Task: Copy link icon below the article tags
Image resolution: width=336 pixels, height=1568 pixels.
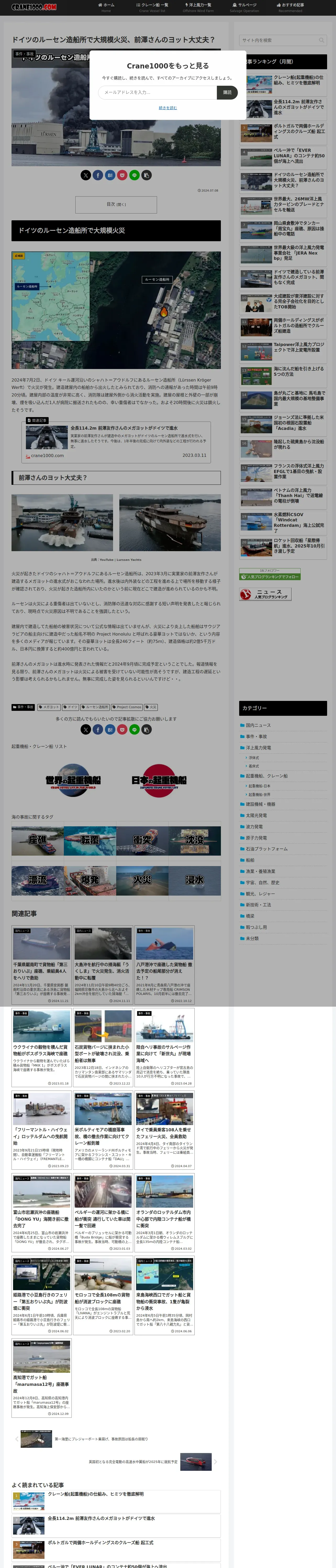Action: (x=146, y=729)
